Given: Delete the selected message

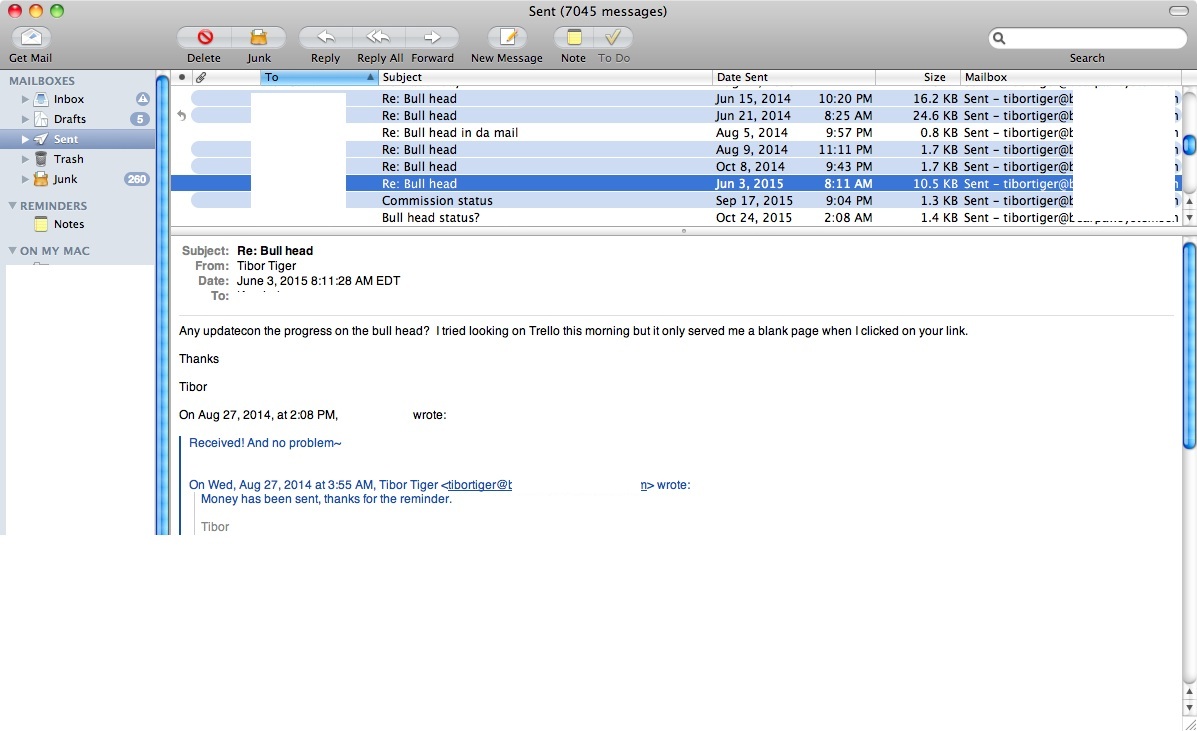Looking at the screenshot, I should click(204, 38).
